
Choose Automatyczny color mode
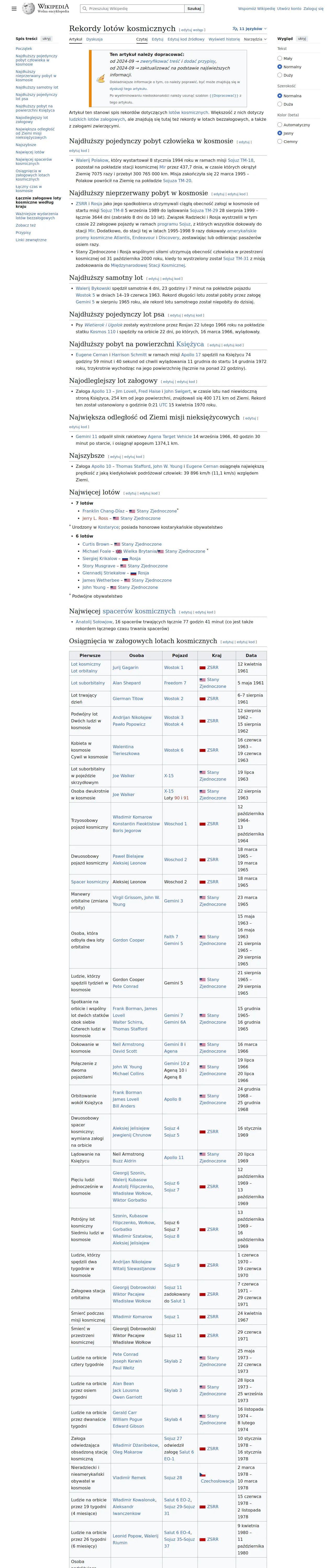click(280, 125)
